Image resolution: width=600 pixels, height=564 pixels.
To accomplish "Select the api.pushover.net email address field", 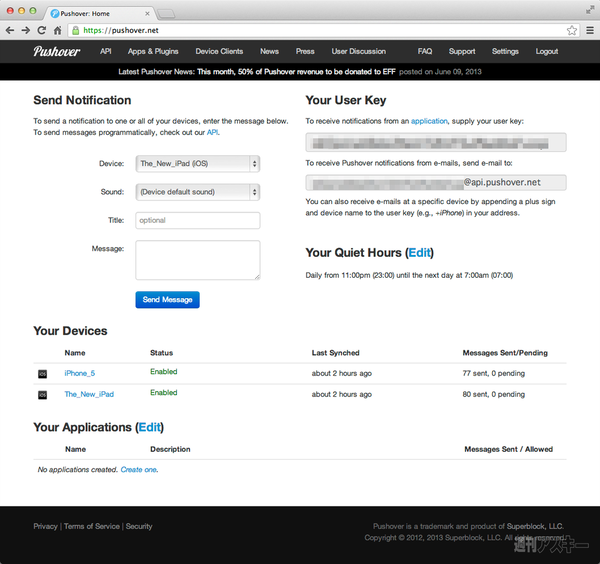I will (436, 183).
